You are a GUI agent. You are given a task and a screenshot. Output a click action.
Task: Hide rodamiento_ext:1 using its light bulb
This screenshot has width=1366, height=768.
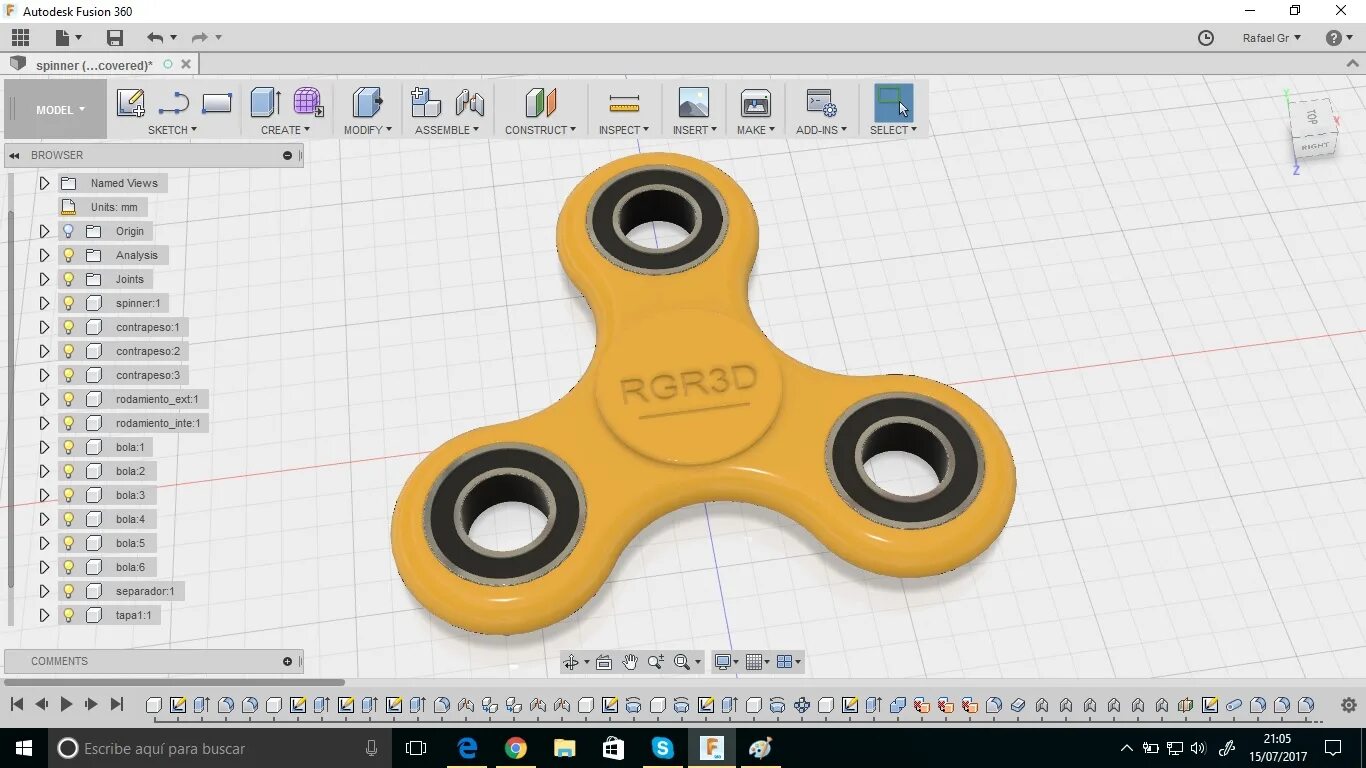click(x=69, y=399)
